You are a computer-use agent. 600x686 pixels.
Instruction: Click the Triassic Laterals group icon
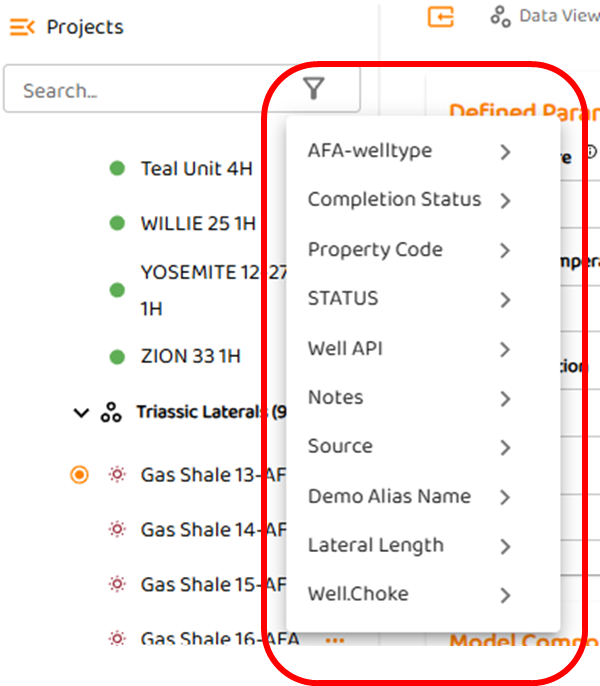(x=111, y=412)
